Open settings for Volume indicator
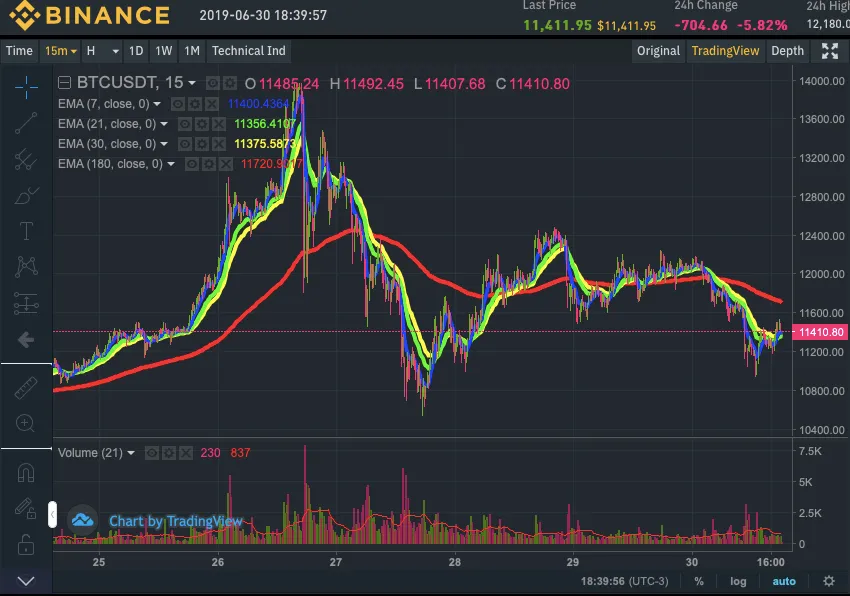This screenshot has height=596, width=850. [169, 453]
